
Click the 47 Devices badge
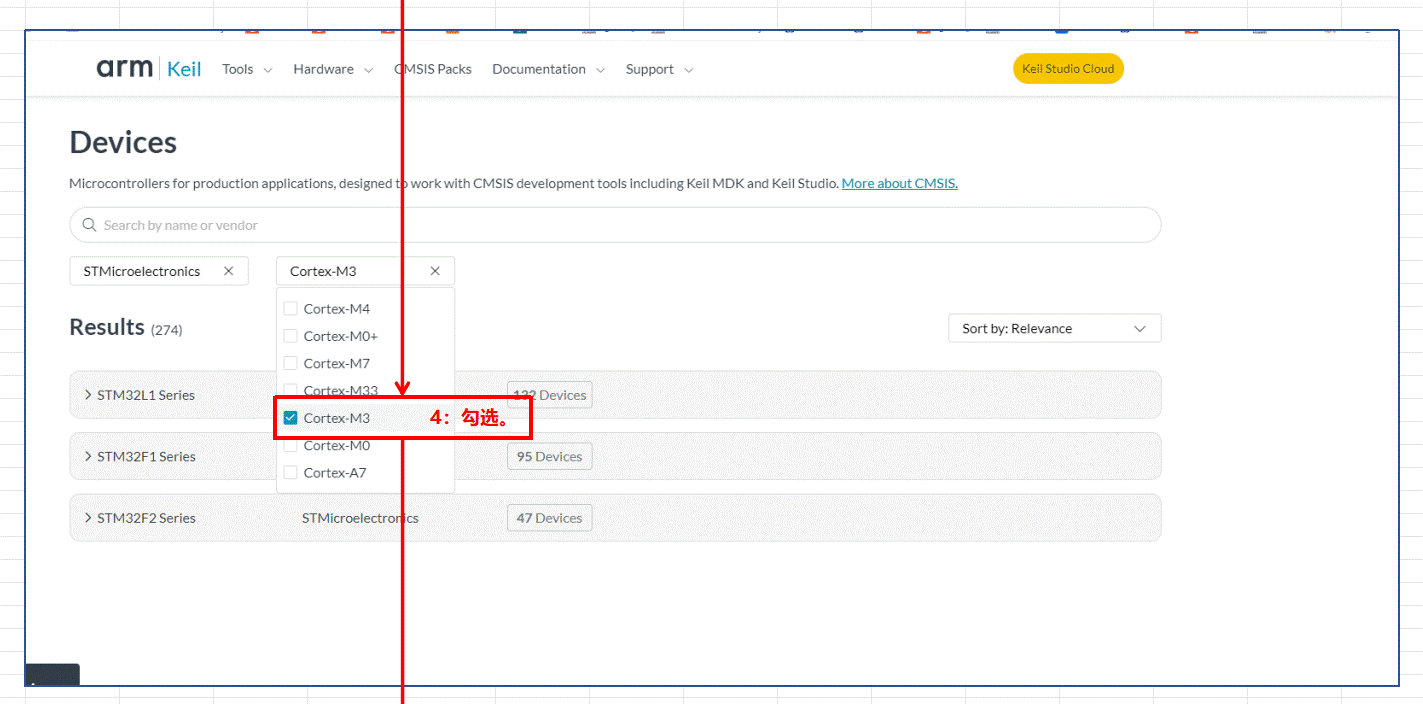click(x=550, y=518)
